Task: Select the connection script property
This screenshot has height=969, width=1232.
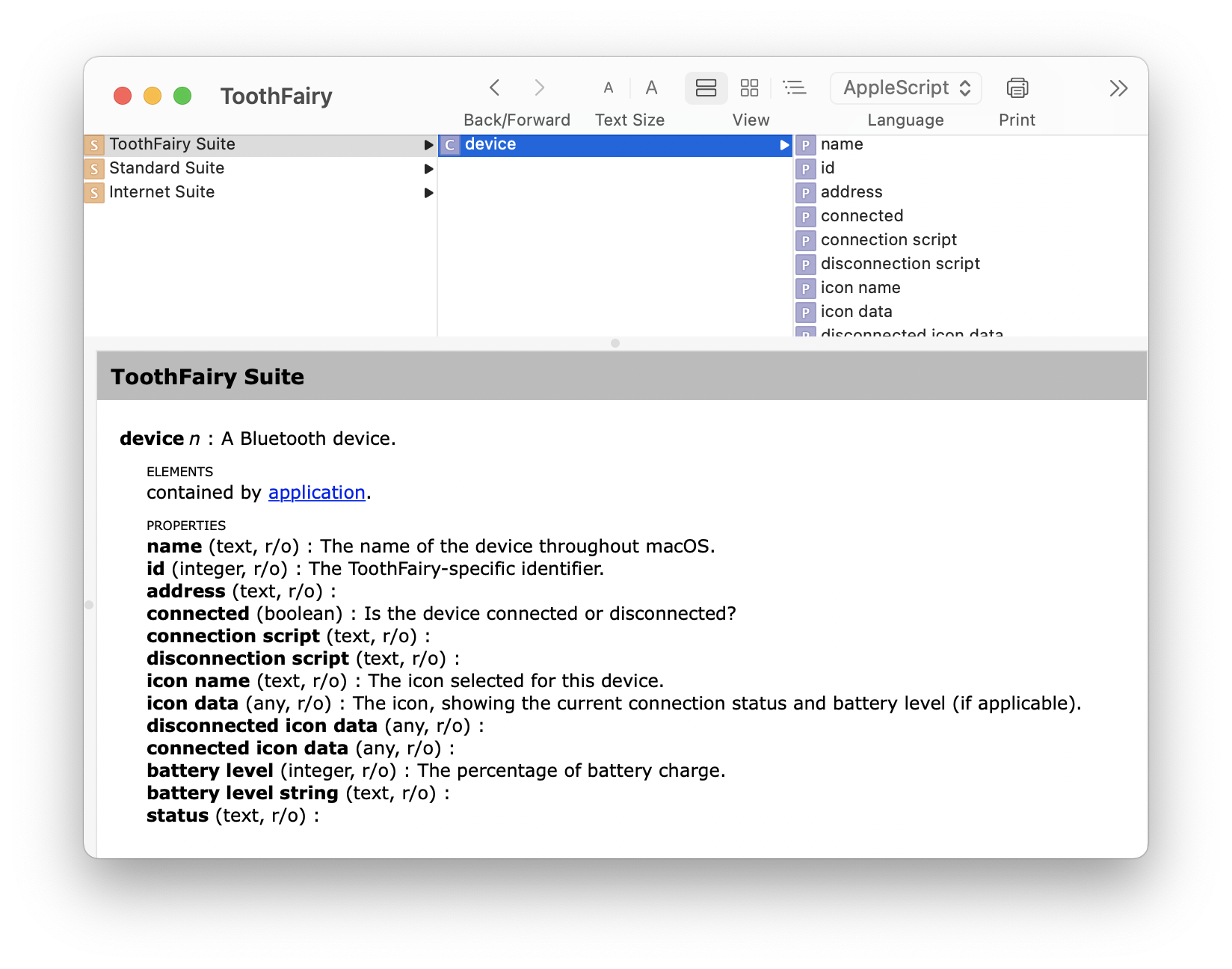Action: tap(970, 240)
